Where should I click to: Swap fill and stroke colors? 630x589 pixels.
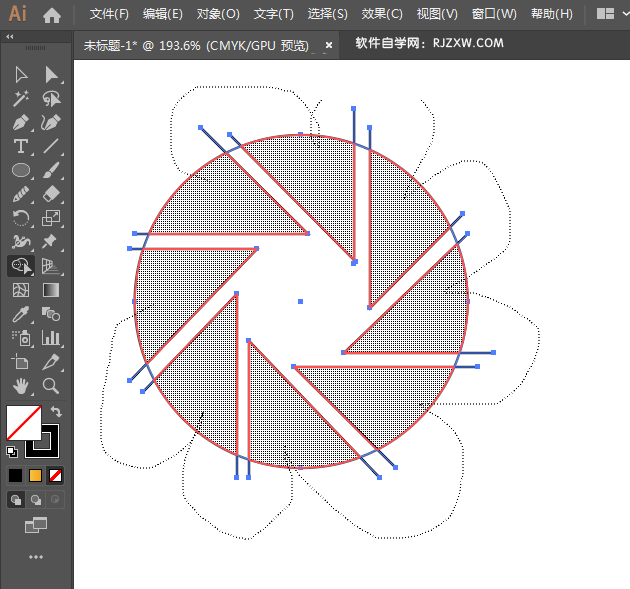click(56, 411)
